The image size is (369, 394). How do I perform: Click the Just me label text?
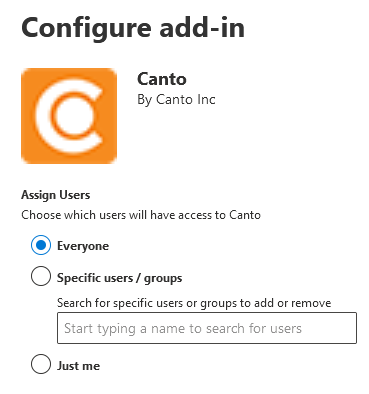coord(78,366)
